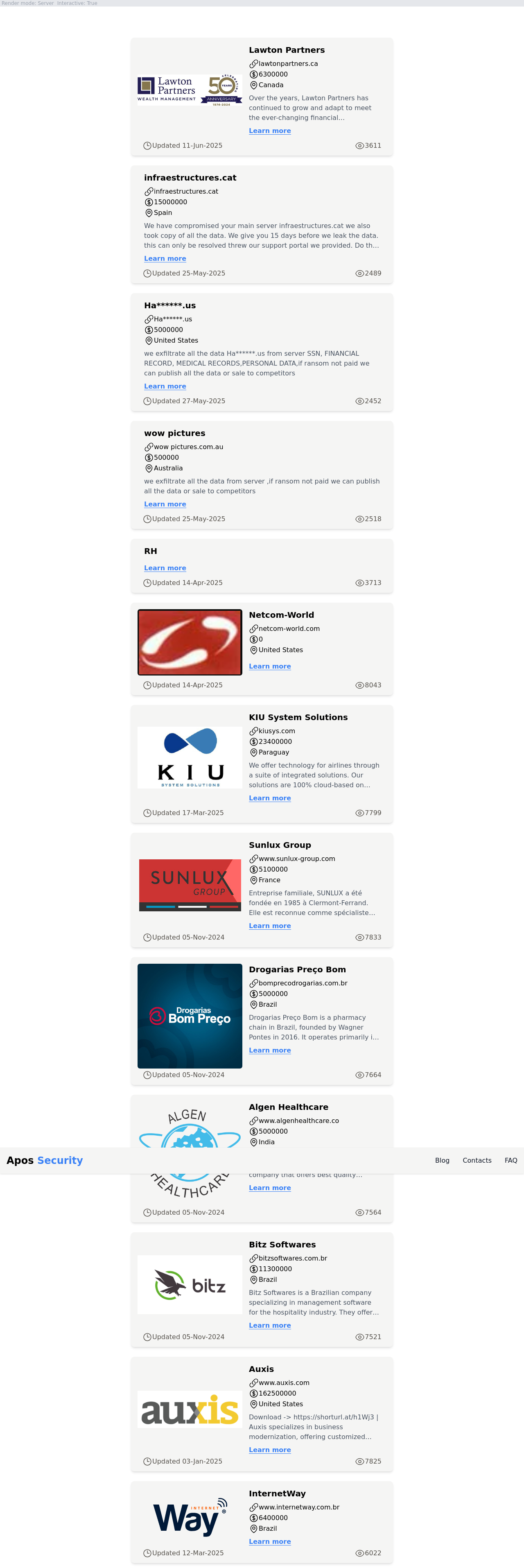Open Learn more for KIU System Solutions

point(270,799)
